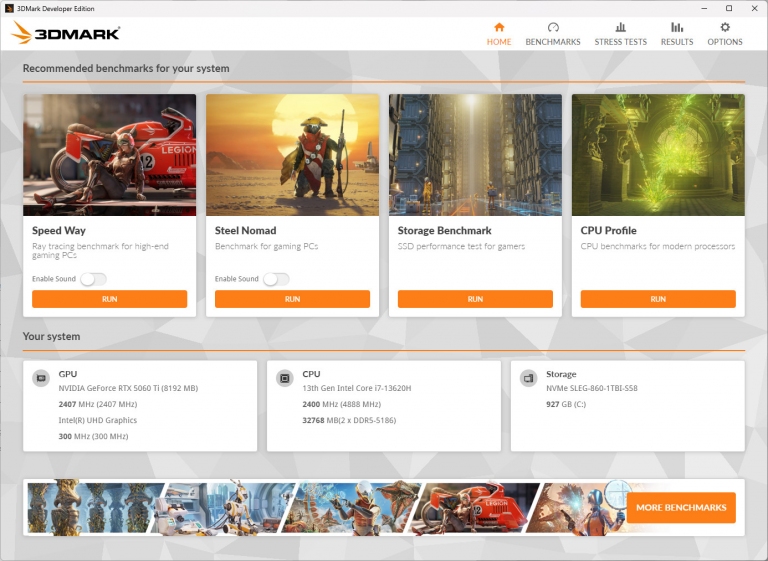Viewport: 768px width, 561px height.
Task: Click the GPU icon in Your system
Action: 41,378
